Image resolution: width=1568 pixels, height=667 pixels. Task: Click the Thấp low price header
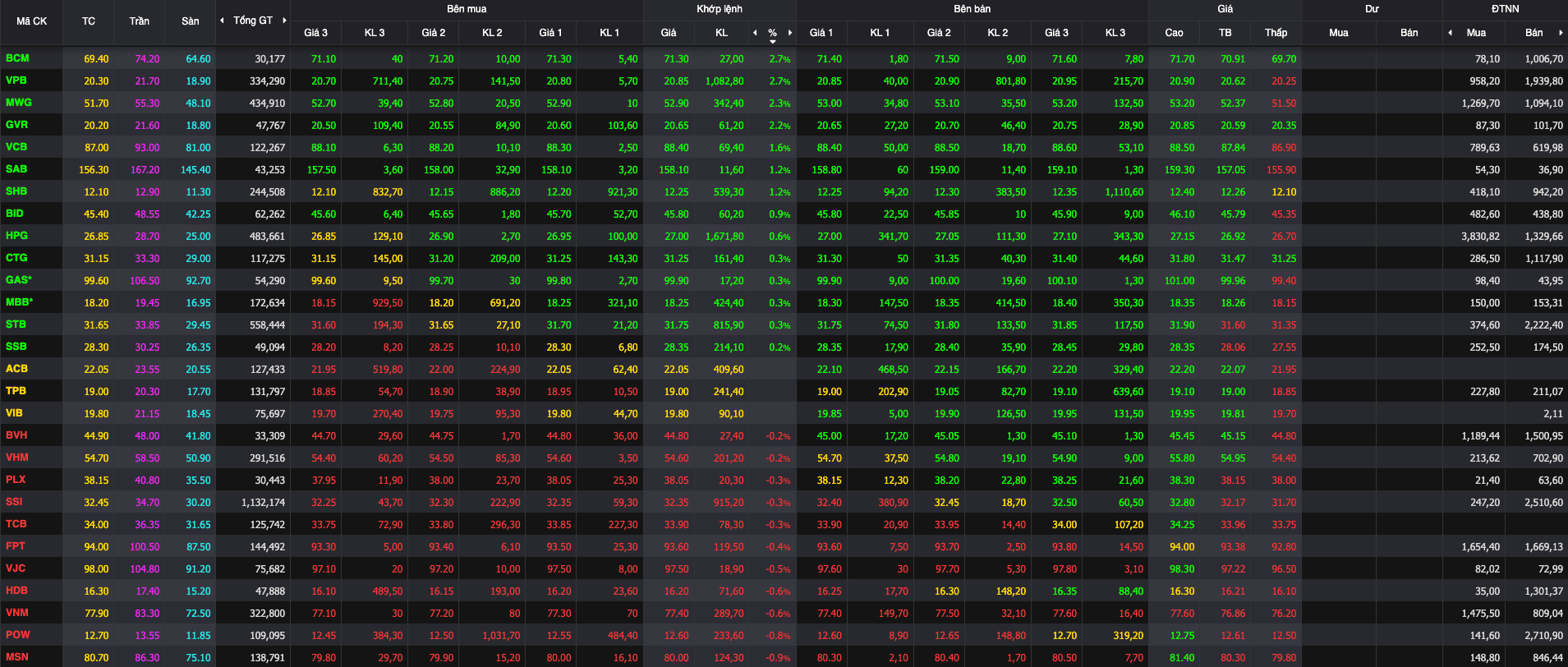(1276, 33)
